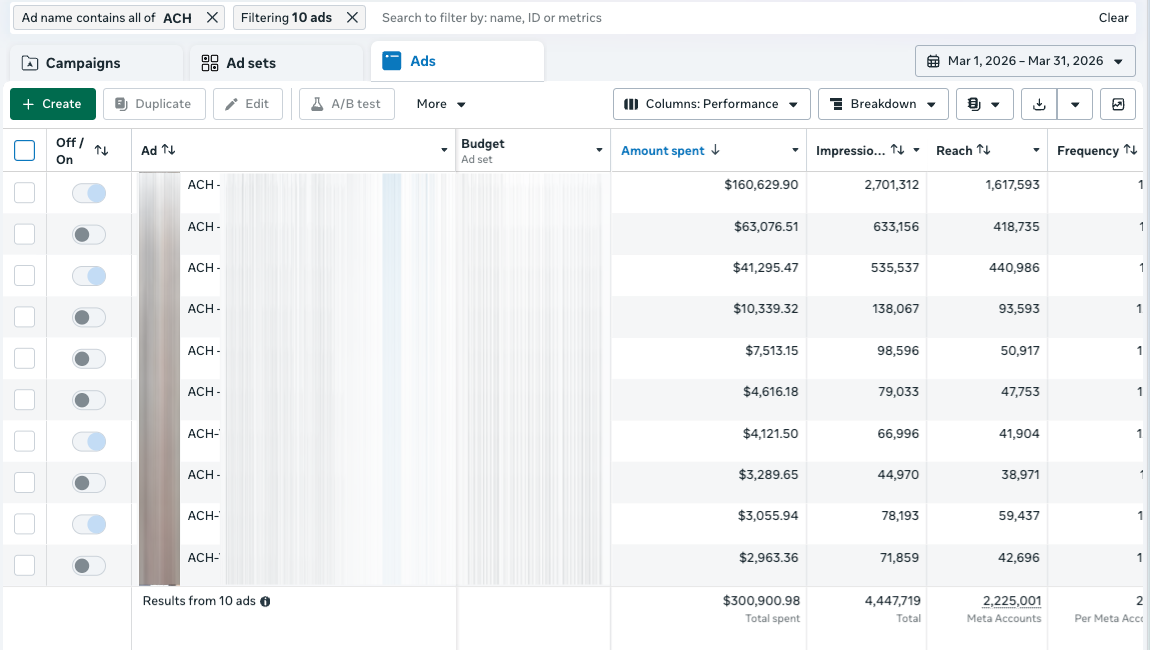This screenshot has width=1150, height=650.
Task: Tick the select-all checkbox in header
Action: (x=24, y=150)
